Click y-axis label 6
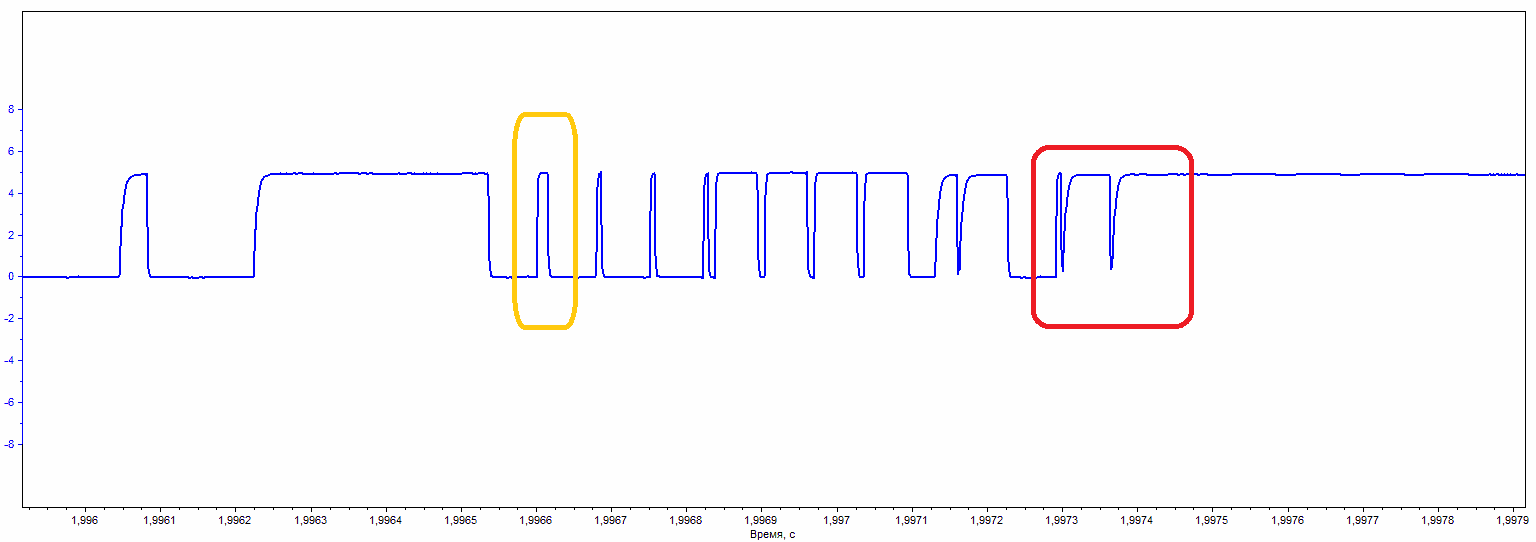The width and height of the screenshot is (1536, 542). click(x=9, y=152)
